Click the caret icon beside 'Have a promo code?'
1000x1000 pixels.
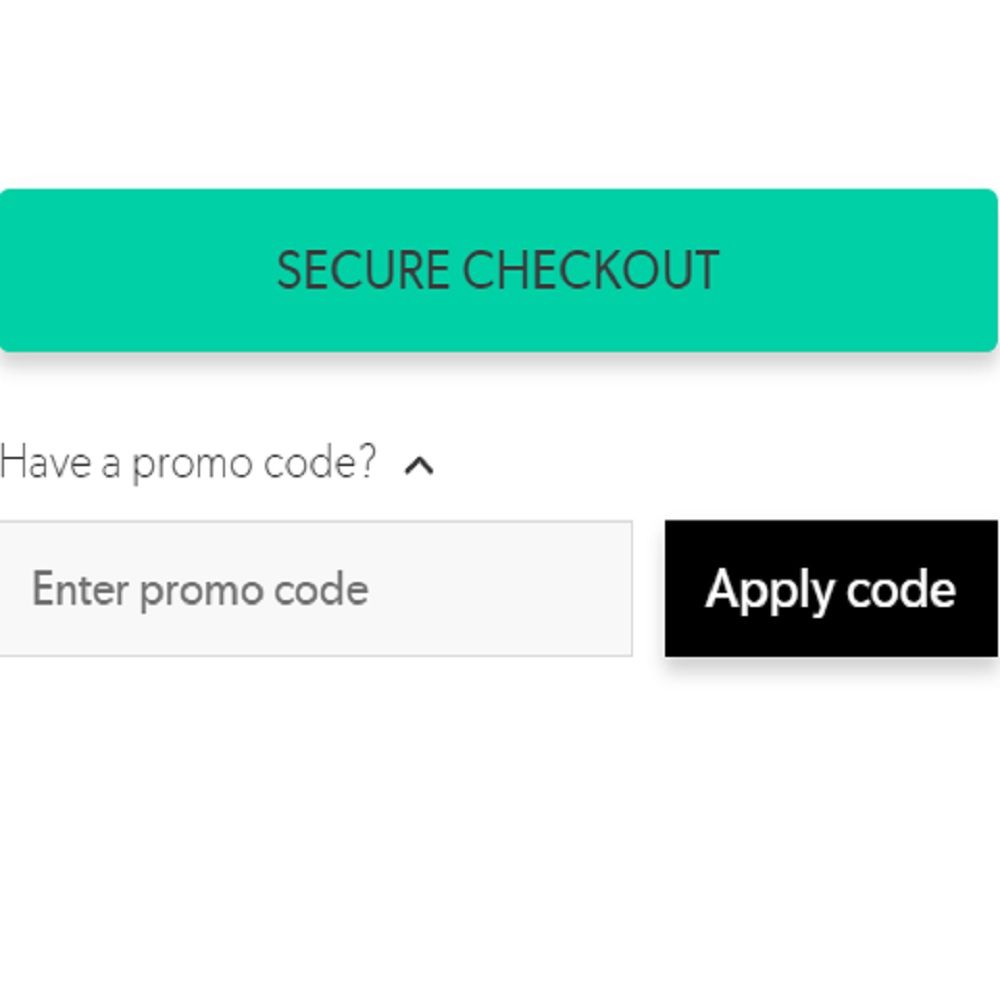(x=418, y=463)
